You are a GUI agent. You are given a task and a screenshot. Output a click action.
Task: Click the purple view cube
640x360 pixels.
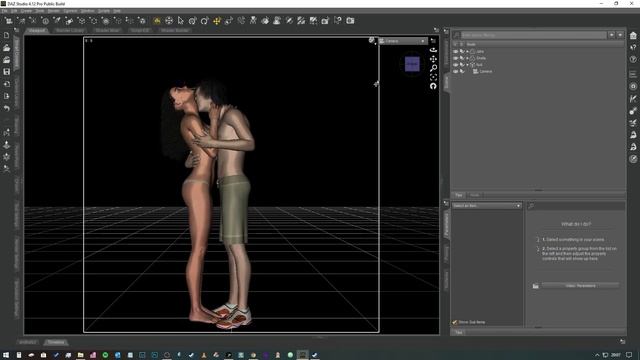[412, 64]
